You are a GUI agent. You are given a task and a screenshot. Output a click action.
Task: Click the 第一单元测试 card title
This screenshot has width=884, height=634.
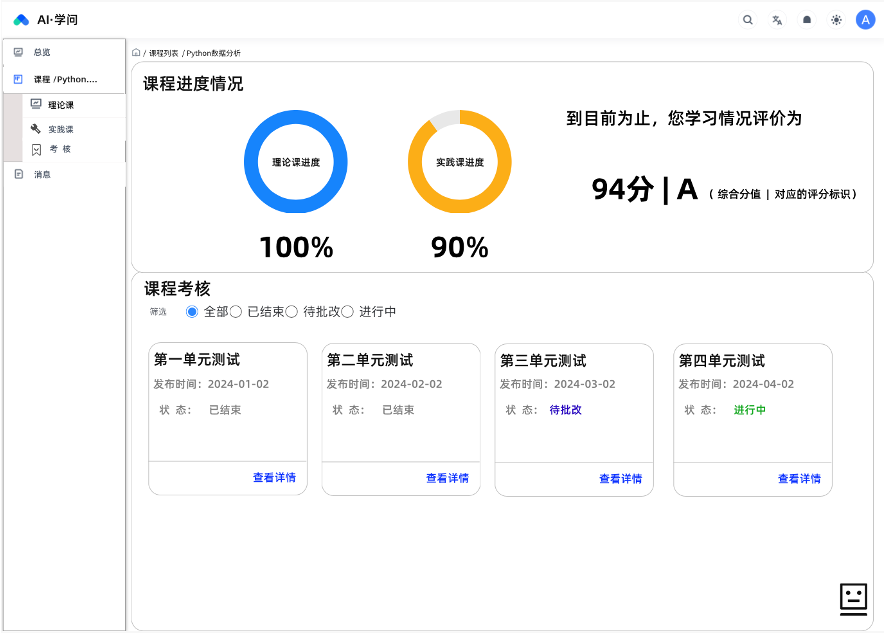[x=197, y=360]
